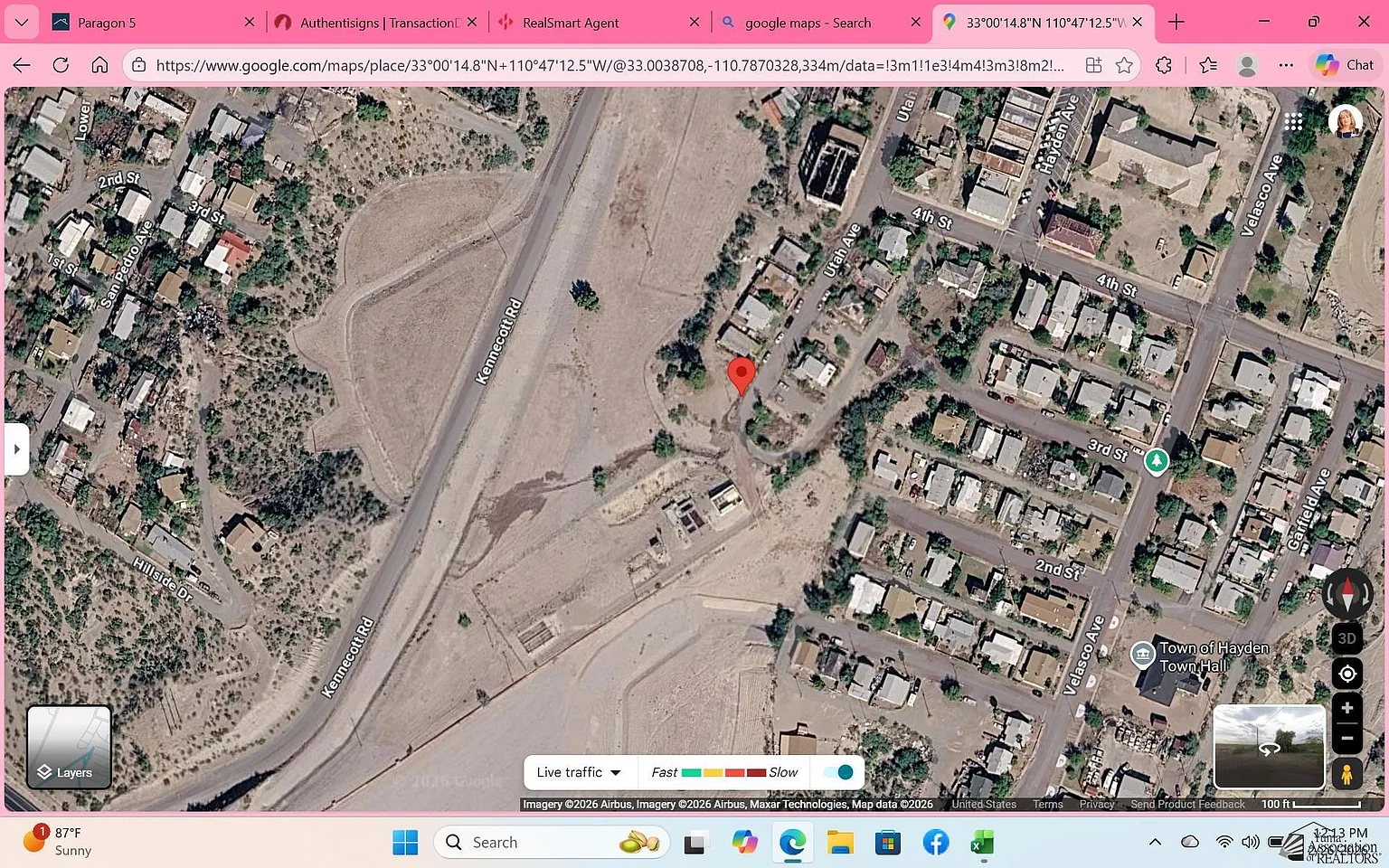The width and height of the screenshot is (1389, 868).
Task: Open the Street View preview thumbnail
Action: (1268, 746)
